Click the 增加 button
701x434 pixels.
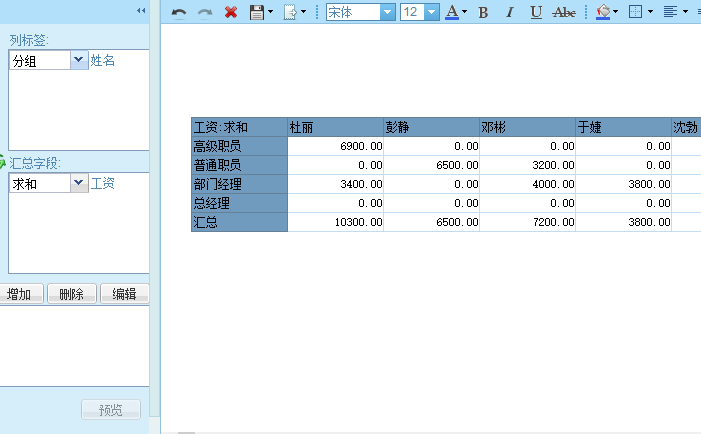point(19,294)
